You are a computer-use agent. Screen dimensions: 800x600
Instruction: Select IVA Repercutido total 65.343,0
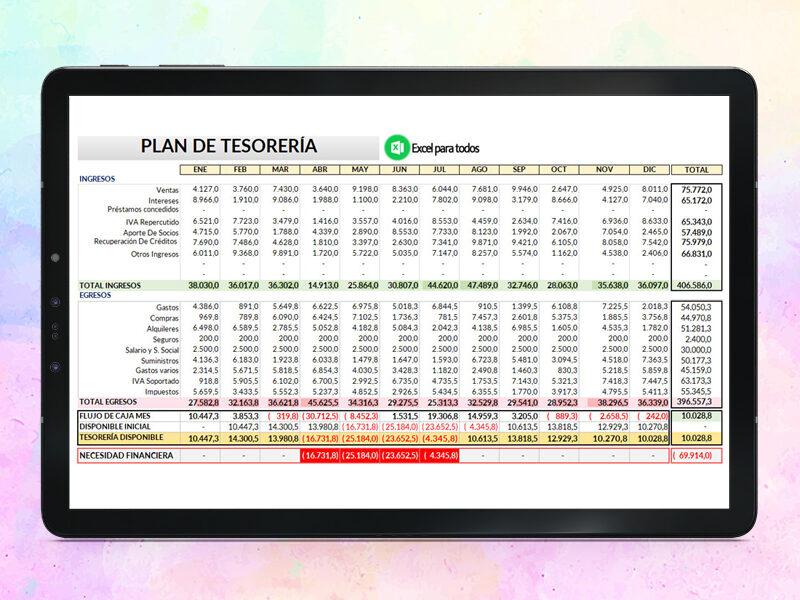[x=696, y=222]
